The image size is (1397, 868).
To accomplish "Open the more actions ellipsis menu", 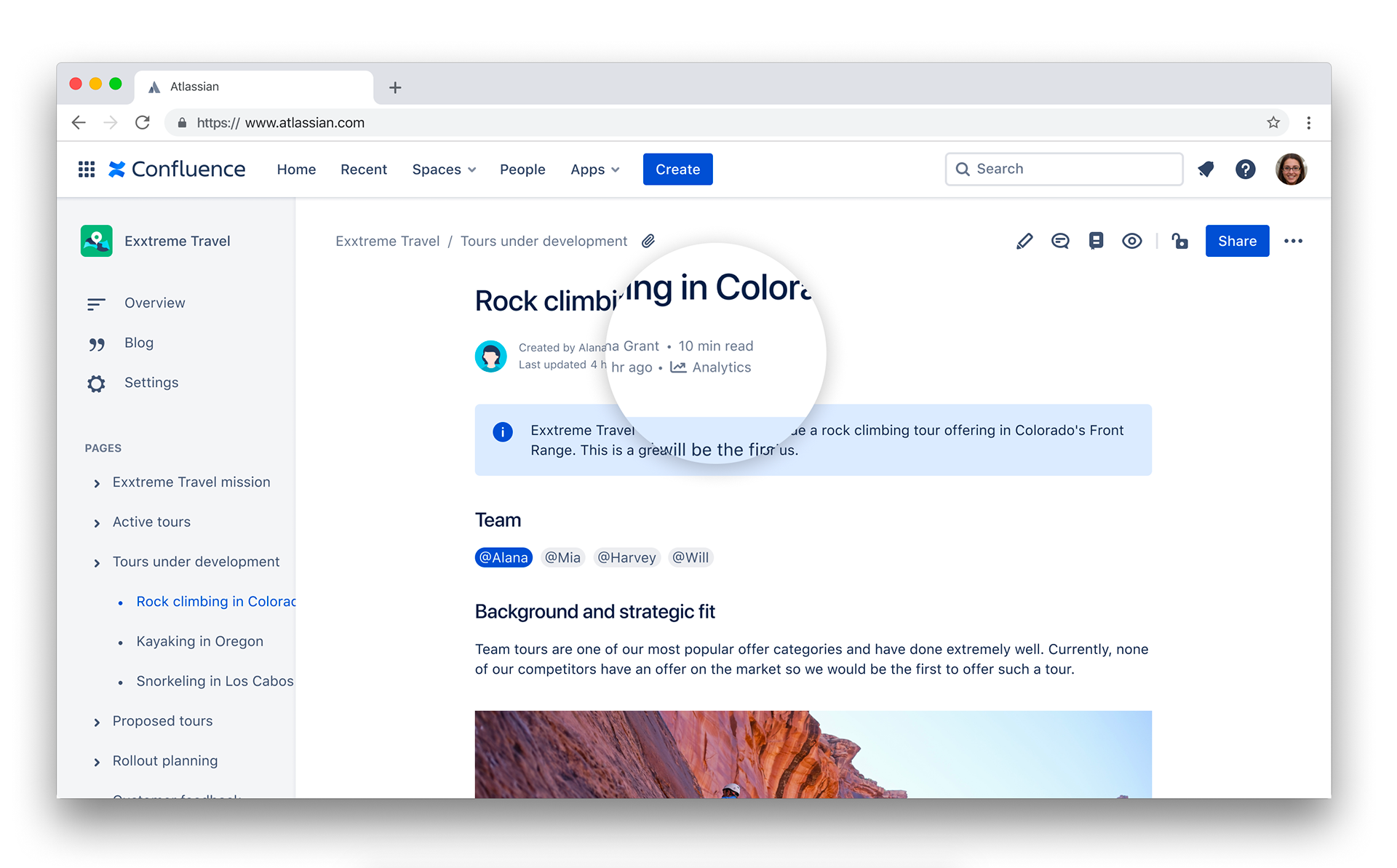I will [1293, 241].
